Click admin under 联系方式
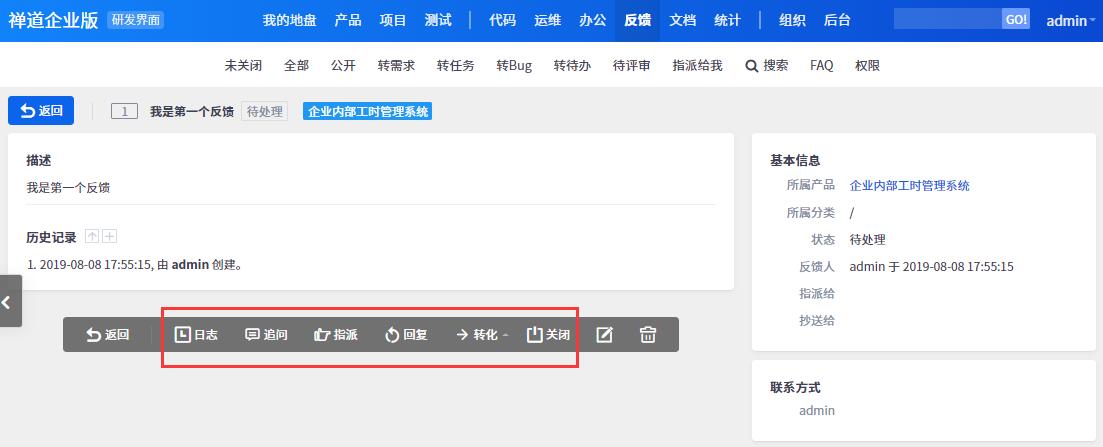 pos(817,410)
